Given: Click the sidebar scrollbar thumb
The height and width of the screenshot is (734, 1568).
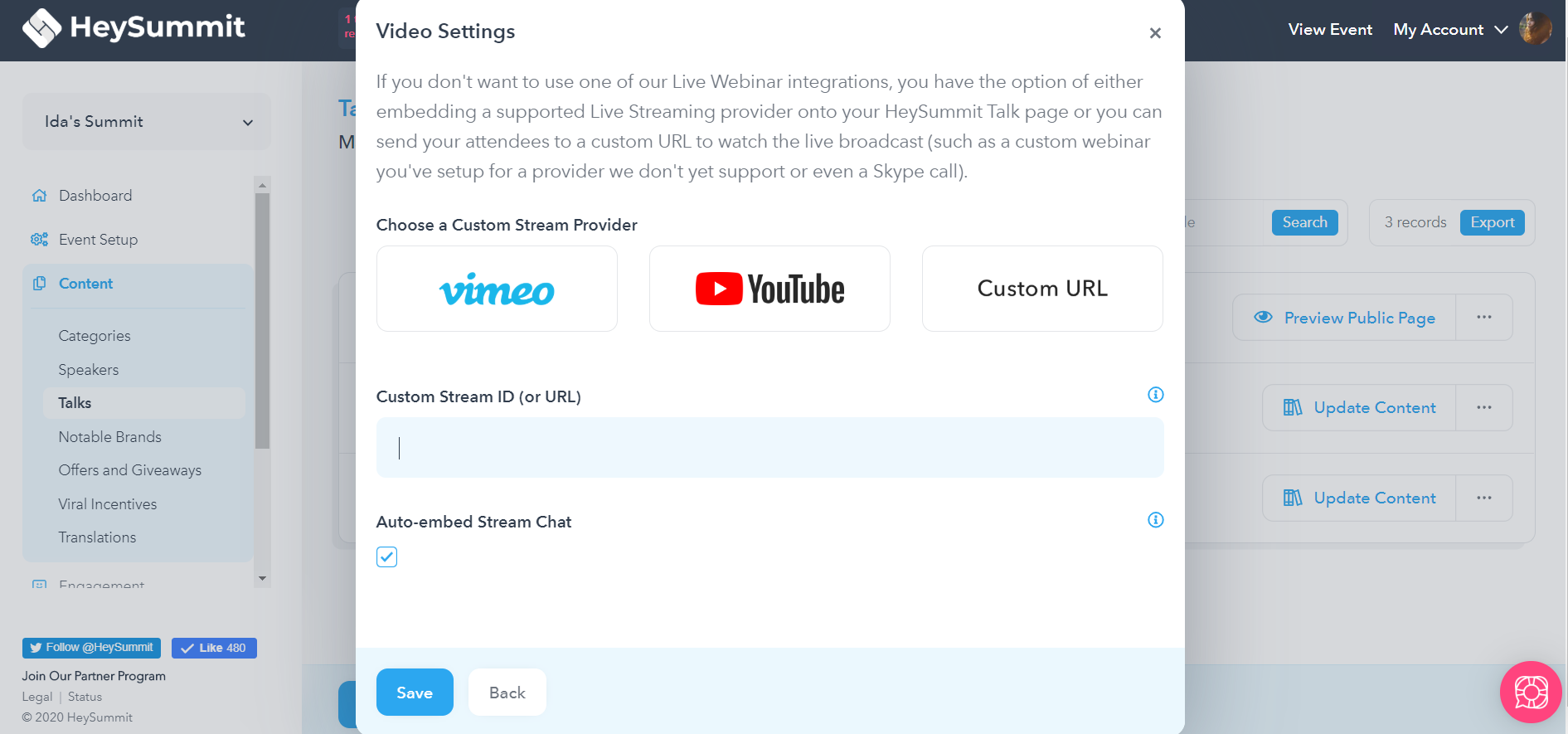Looking at the screenshot, I should click(262, 321).
